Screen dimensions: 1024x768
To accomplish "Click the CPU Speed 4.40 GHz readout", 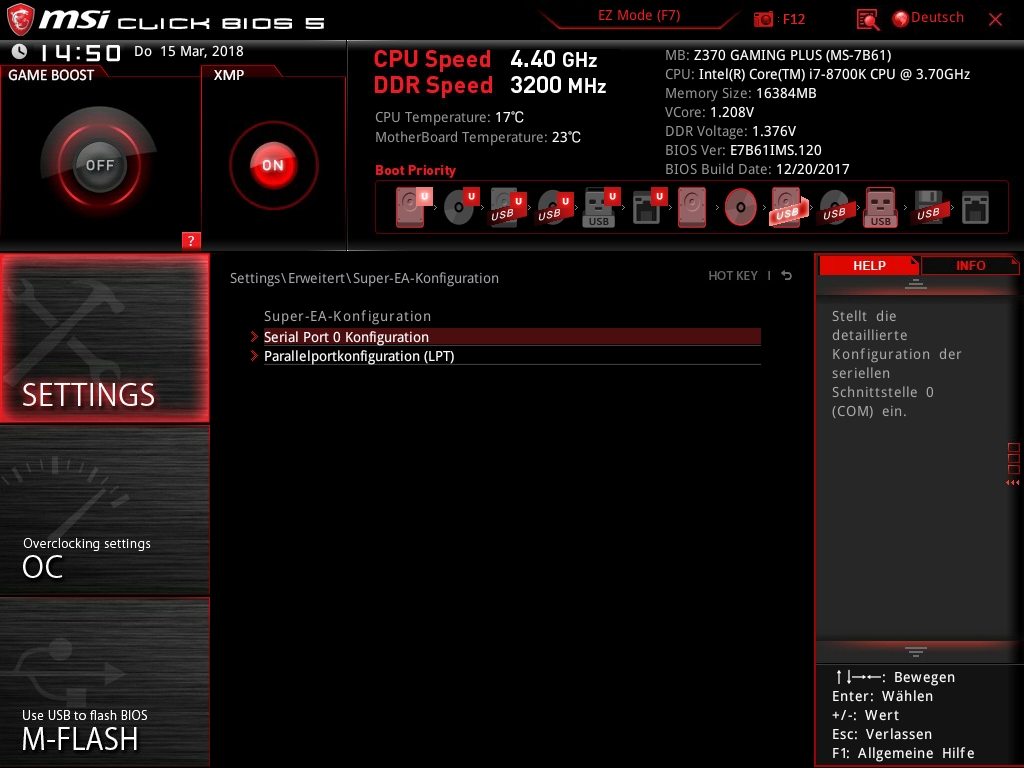I will coord(485,59).
